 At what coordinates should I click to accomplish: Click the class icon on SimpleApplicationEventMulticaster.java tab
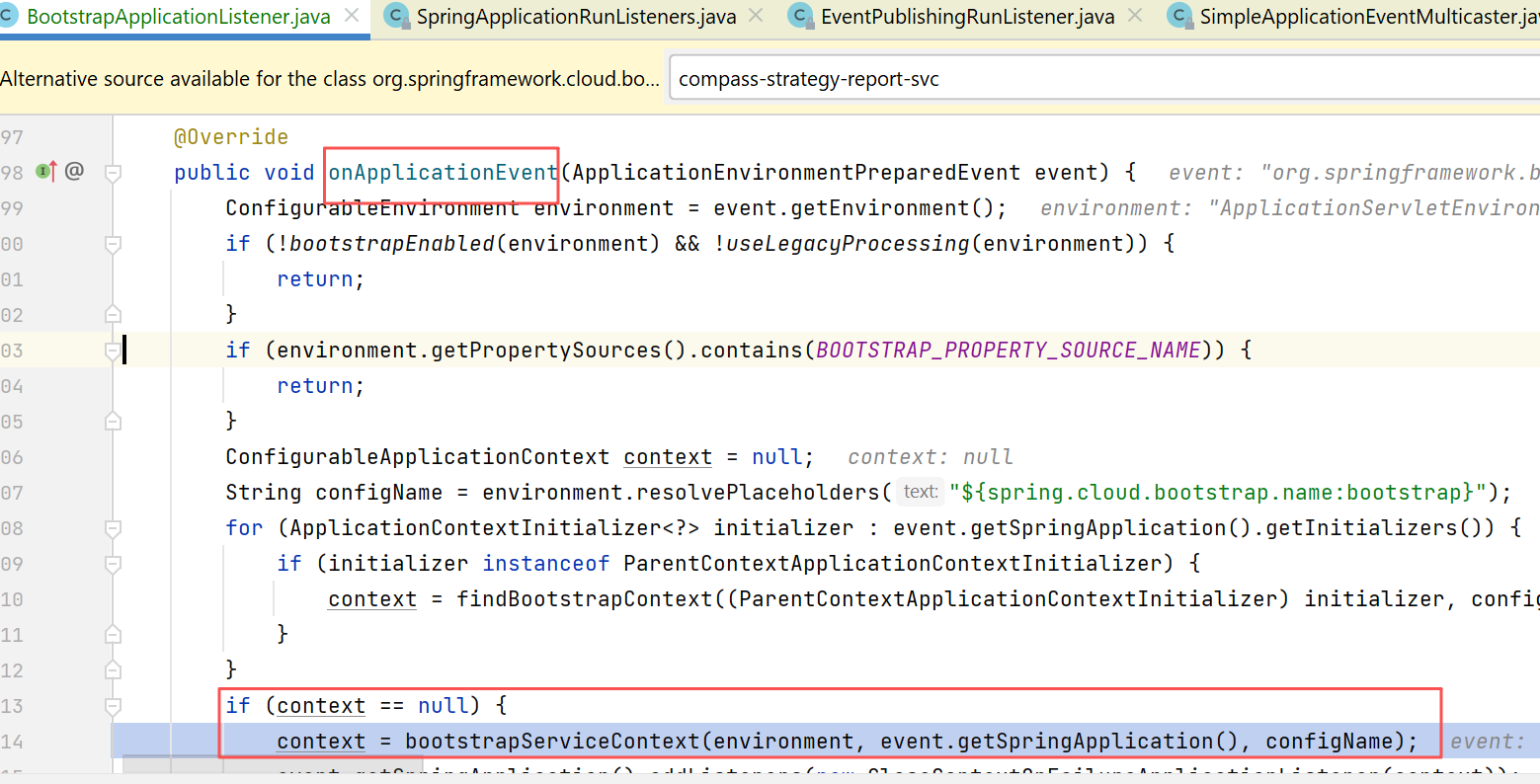coord(1178,16)
